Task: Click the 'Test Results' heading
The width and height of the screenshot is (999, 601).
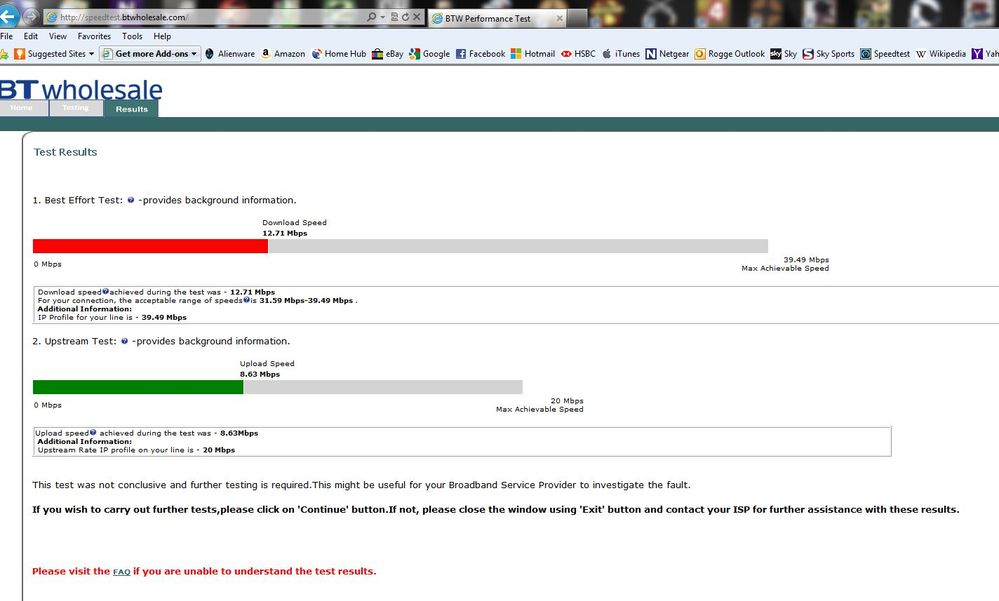Action: point(65,152)
